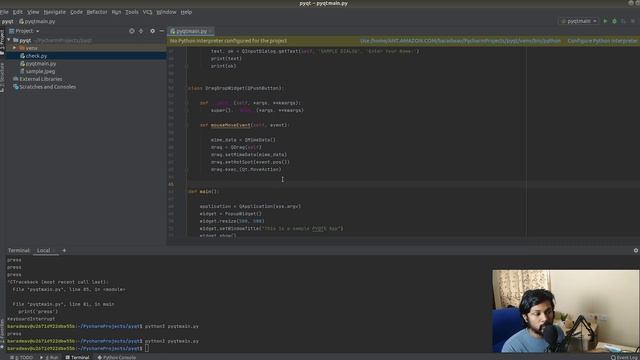Click the DragDropWidget class definition line

pos(235,88)
